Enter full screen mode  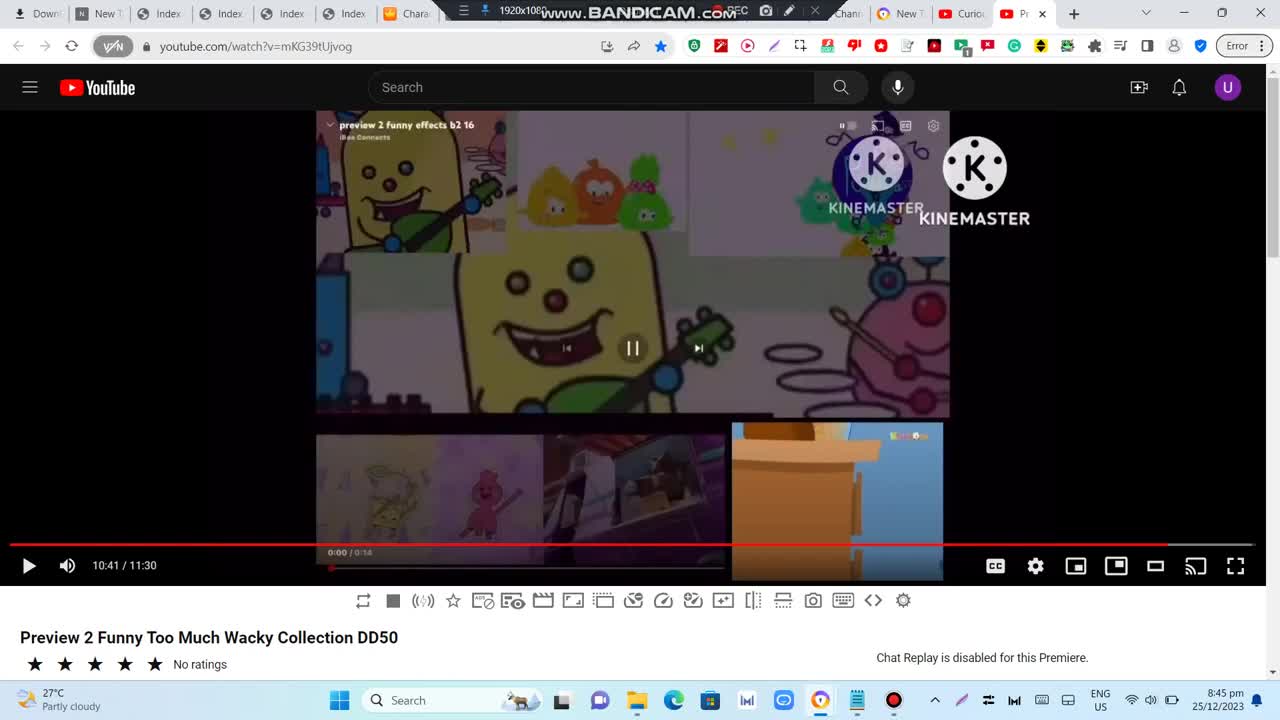[x=1235, y=566]
